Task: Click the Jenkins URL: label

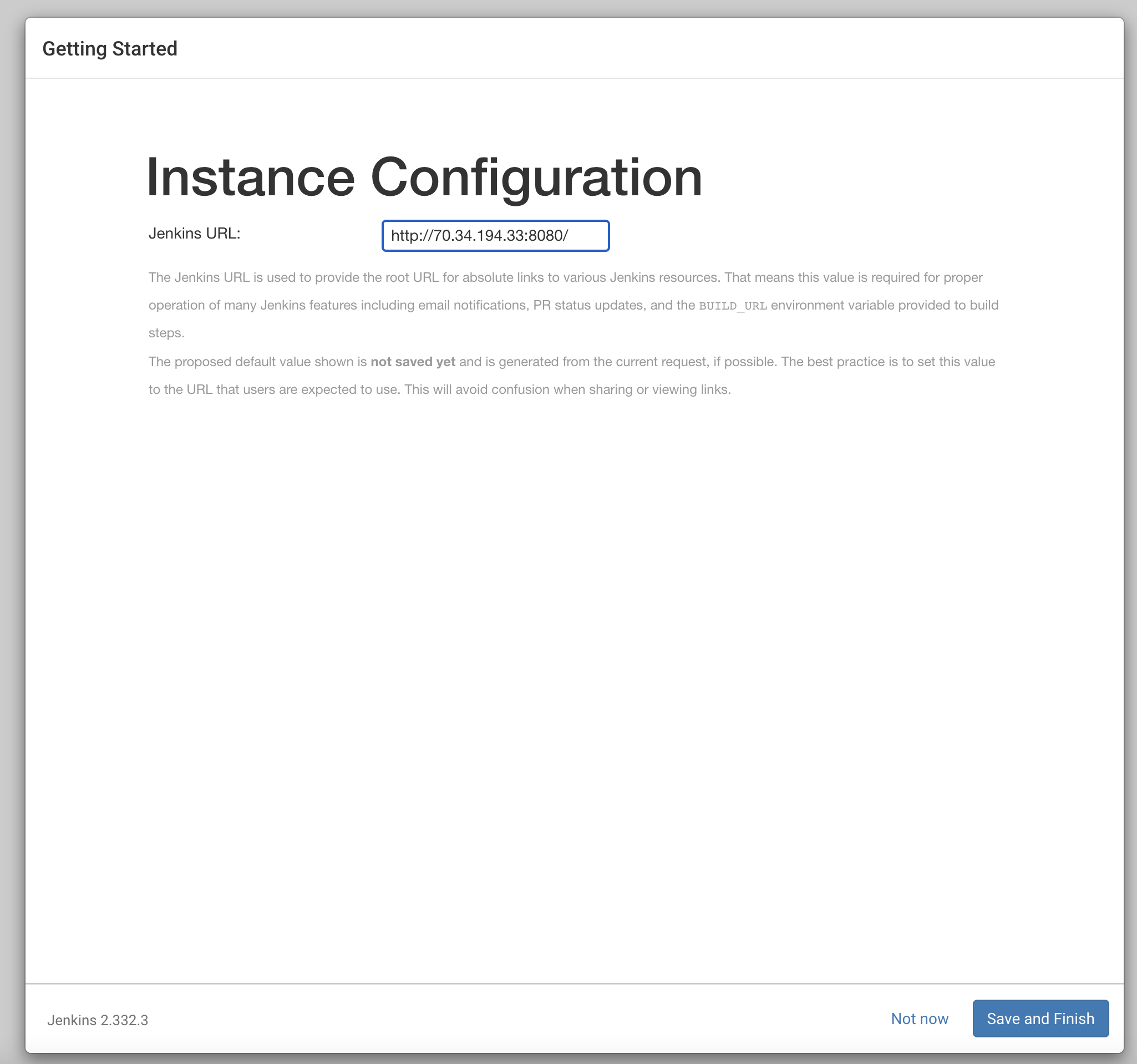Action: 195,234
